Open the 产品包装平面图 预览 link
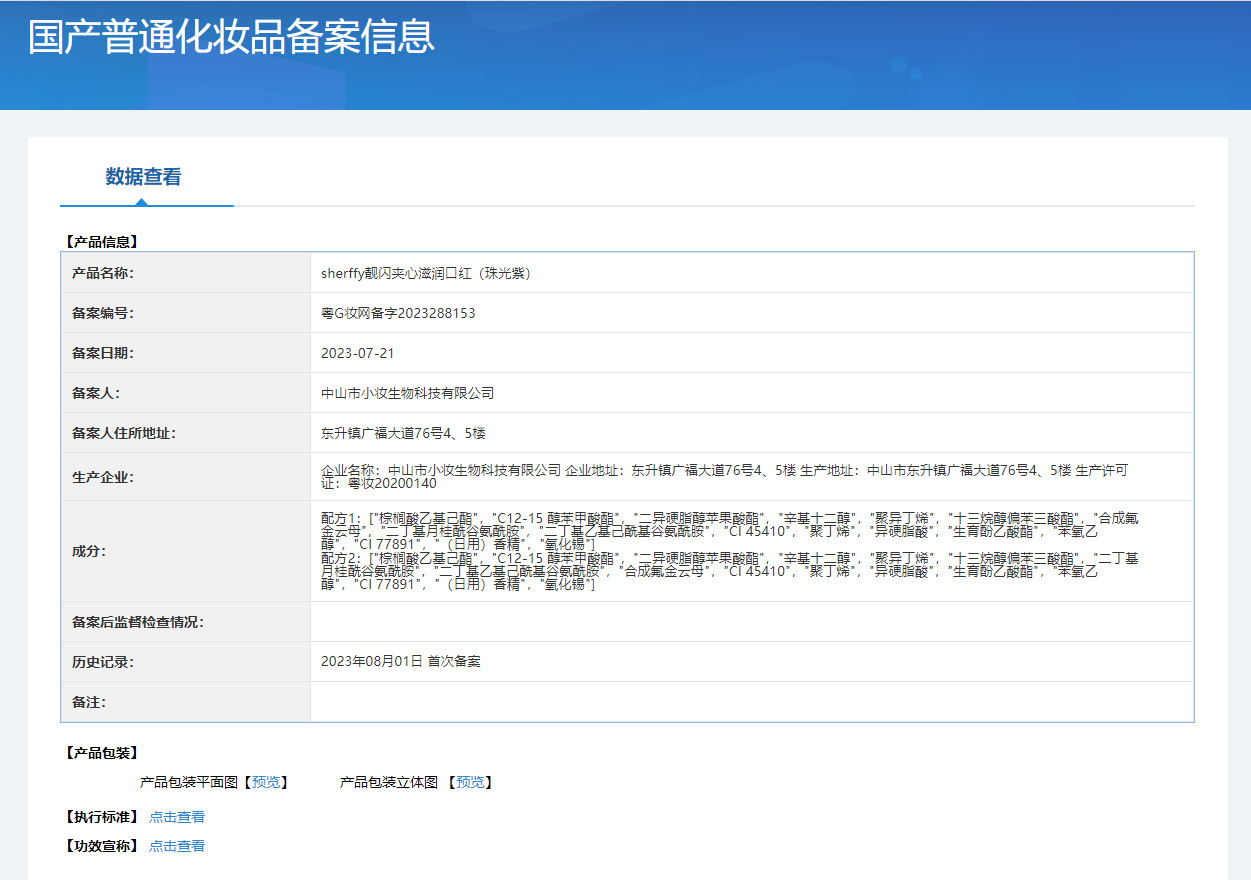Image resolution: width=1251 pixels, height=880 pixels. pos(264,782)
